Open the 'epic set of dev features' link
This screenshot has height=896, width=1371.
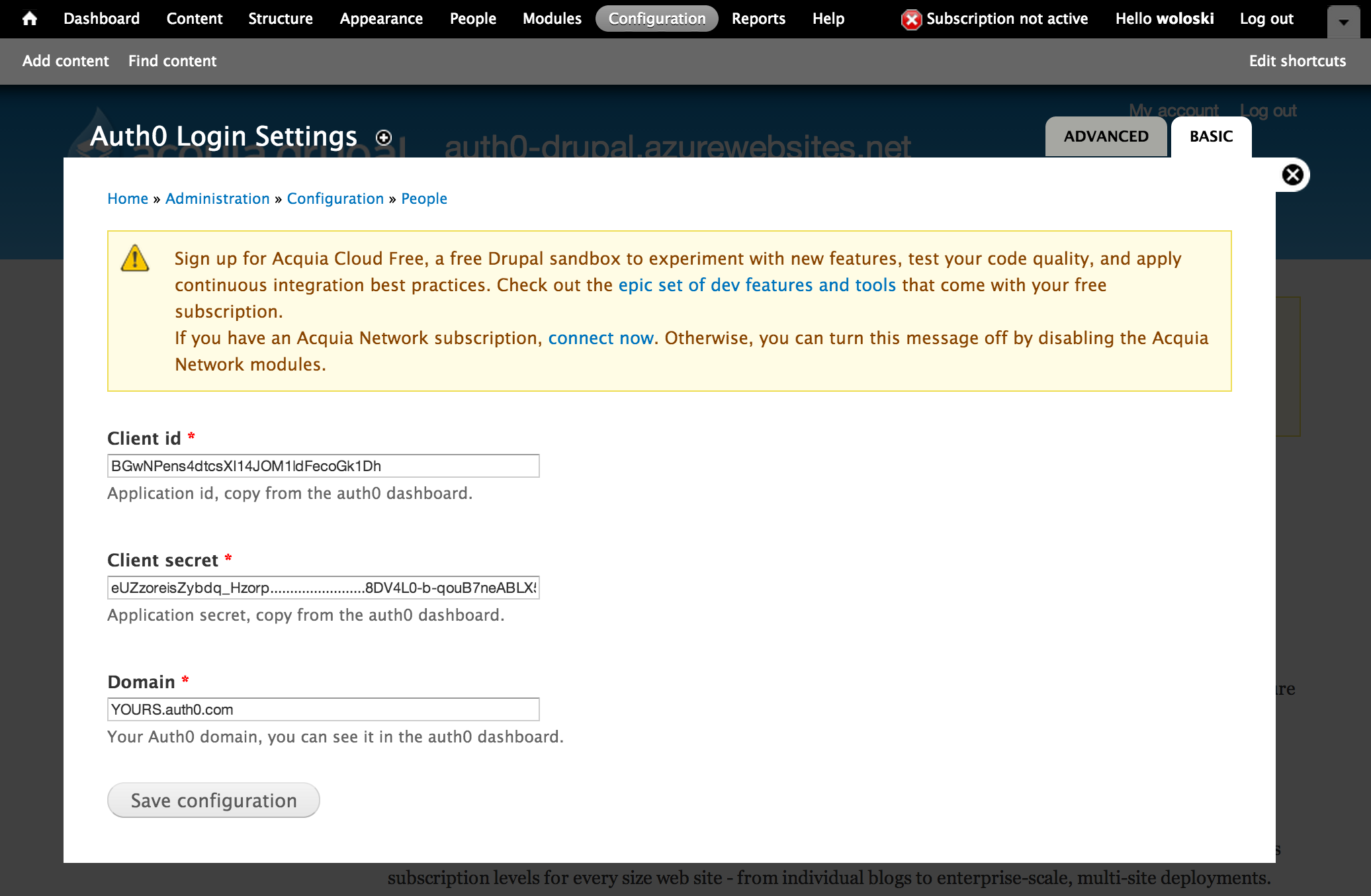757,285
